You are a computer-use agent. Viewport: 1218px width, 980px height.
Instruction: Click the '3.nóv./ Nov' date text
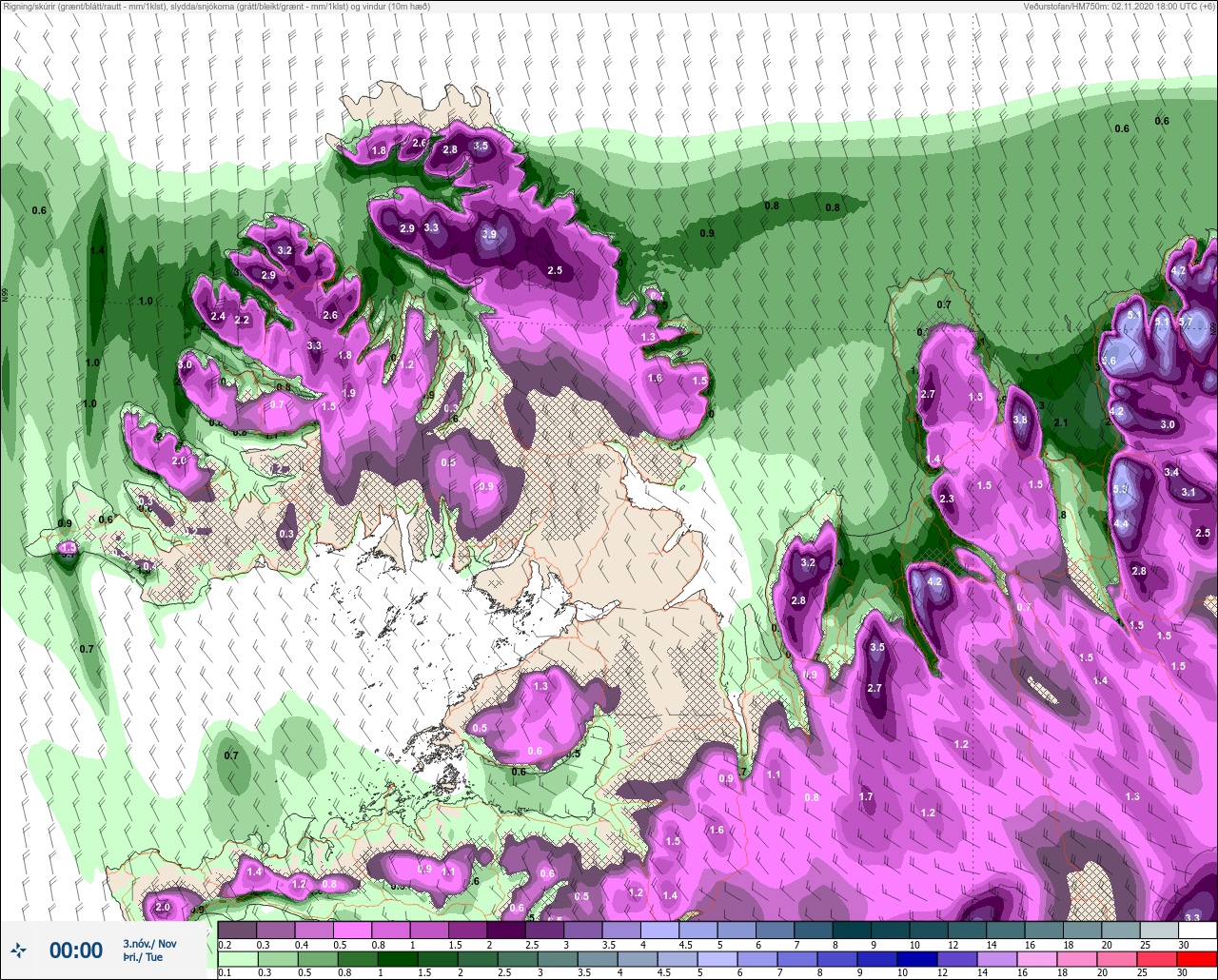pos(149,943)
